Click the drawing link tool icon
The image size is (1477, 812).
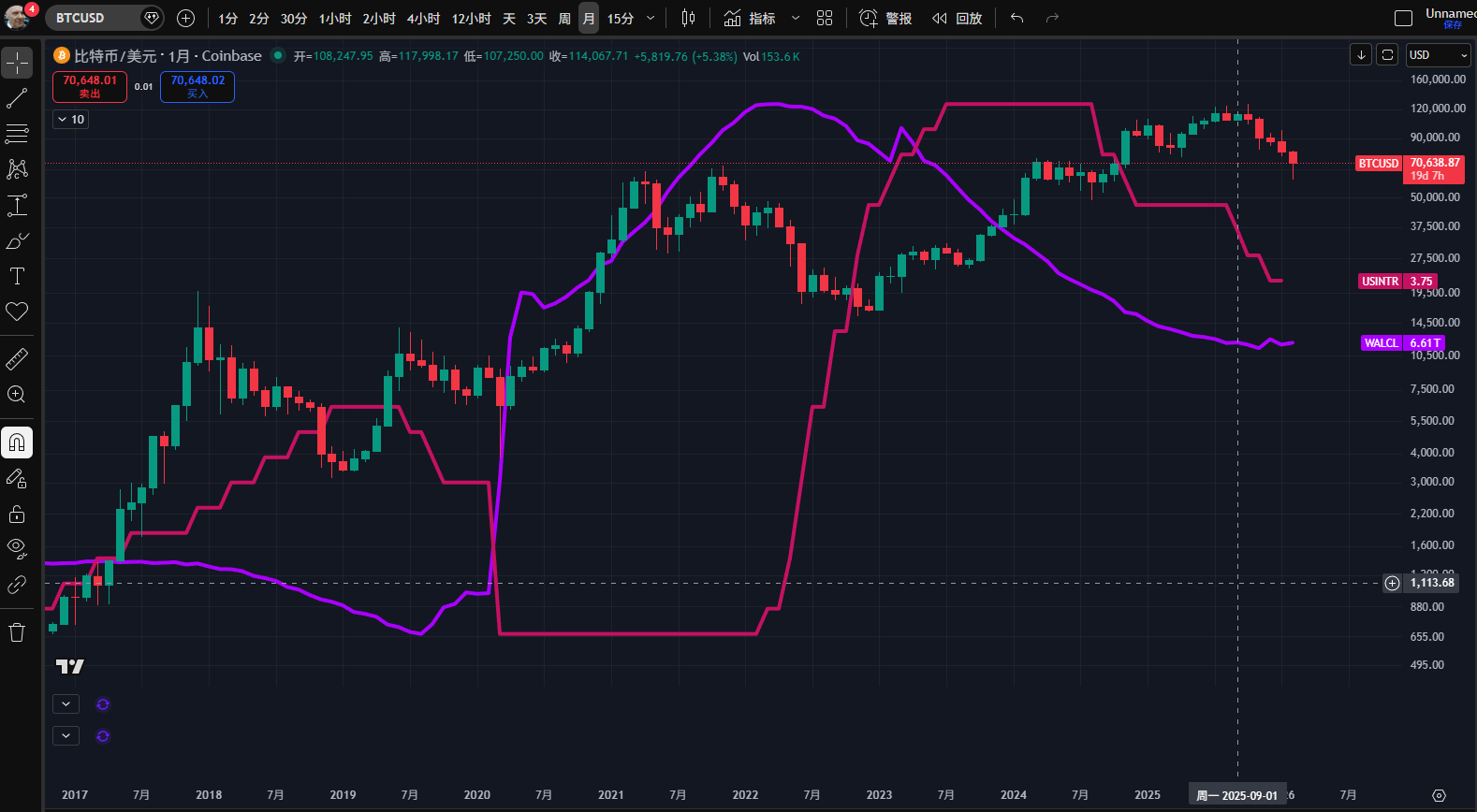[17, 585]
